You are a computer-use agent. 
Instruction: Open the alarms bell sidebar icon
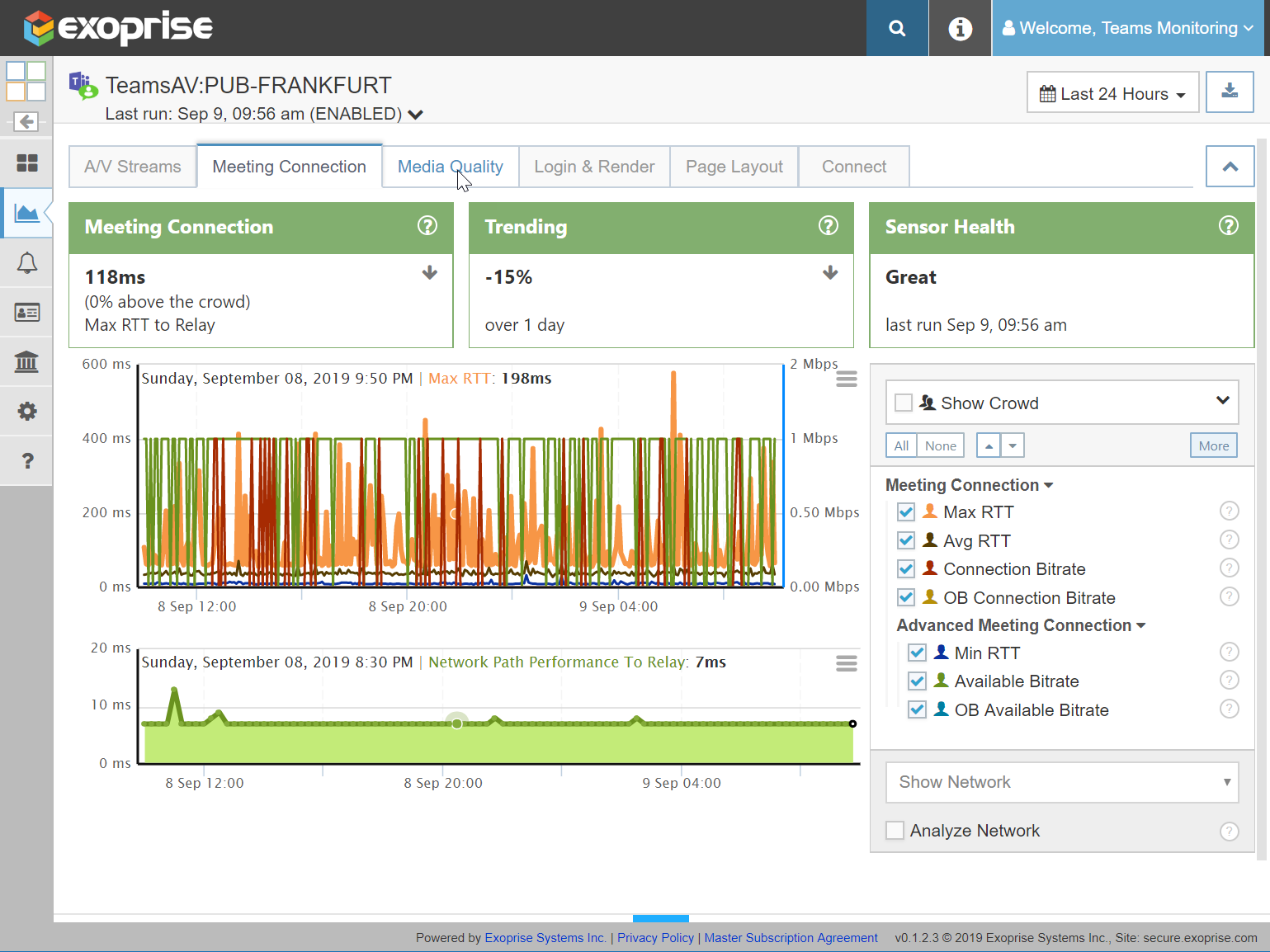point(27,263)
